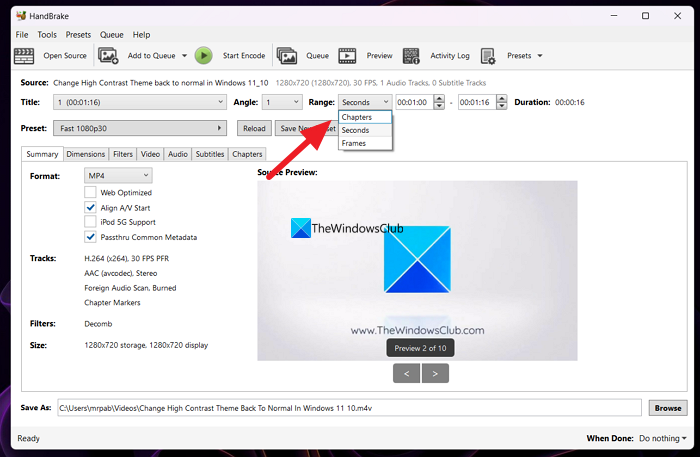Decrease the start time 00:01:00 stepper
700x457 pixels.
click(x=439, y=106)
